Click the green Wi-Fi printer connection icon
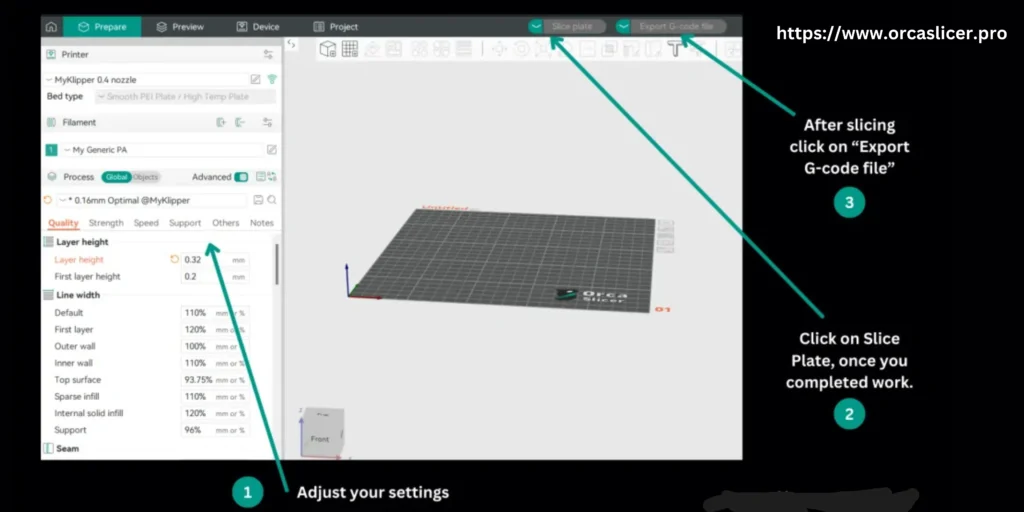The width and height of the screenshot is (1024, 512). [272, 80]
